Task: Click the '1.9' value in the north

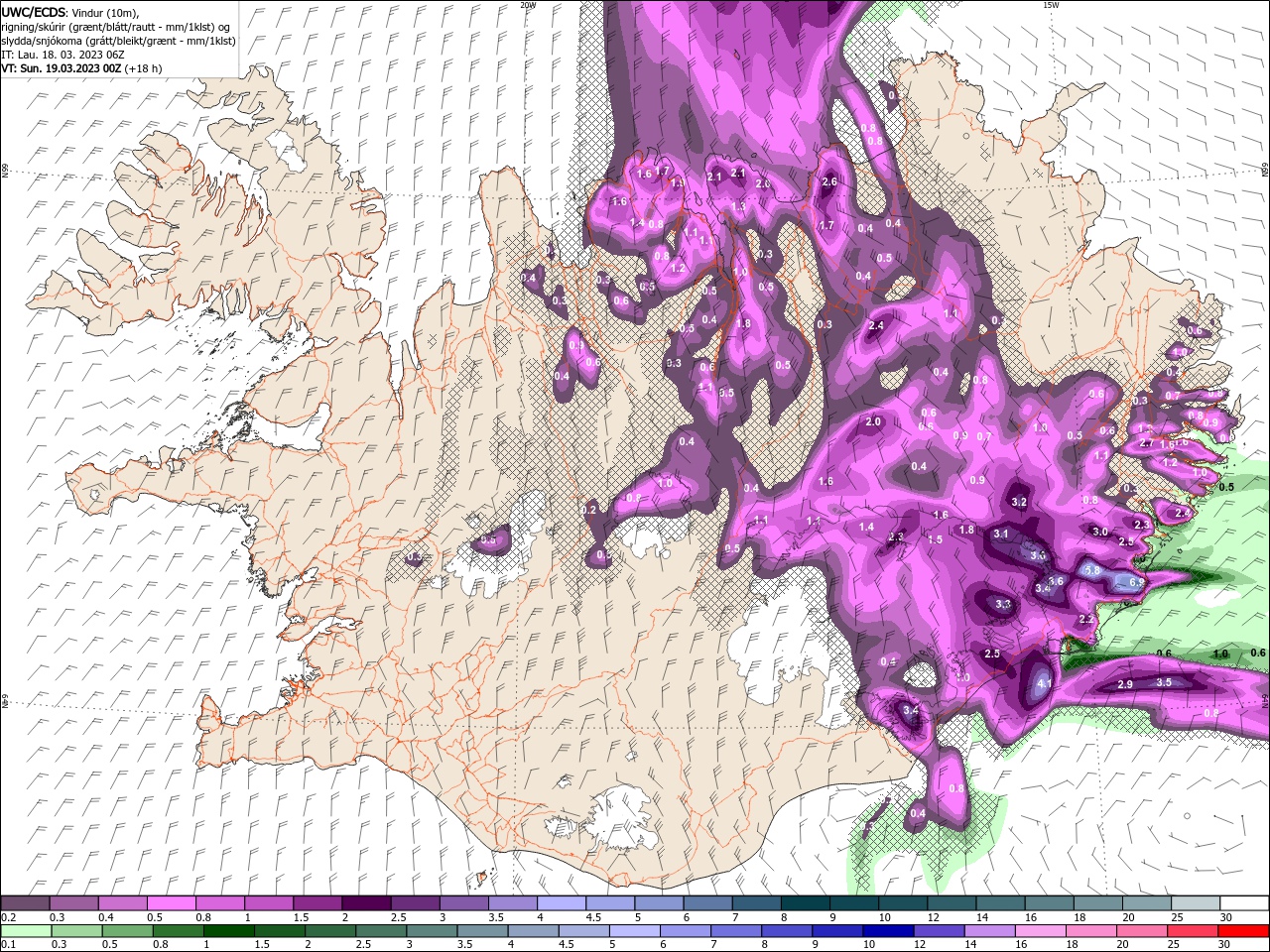Action: (678, 183)
